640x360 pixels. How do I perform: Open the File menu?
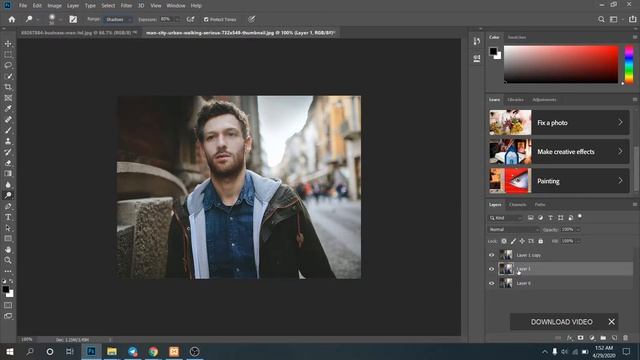click(x=23, y=6)
